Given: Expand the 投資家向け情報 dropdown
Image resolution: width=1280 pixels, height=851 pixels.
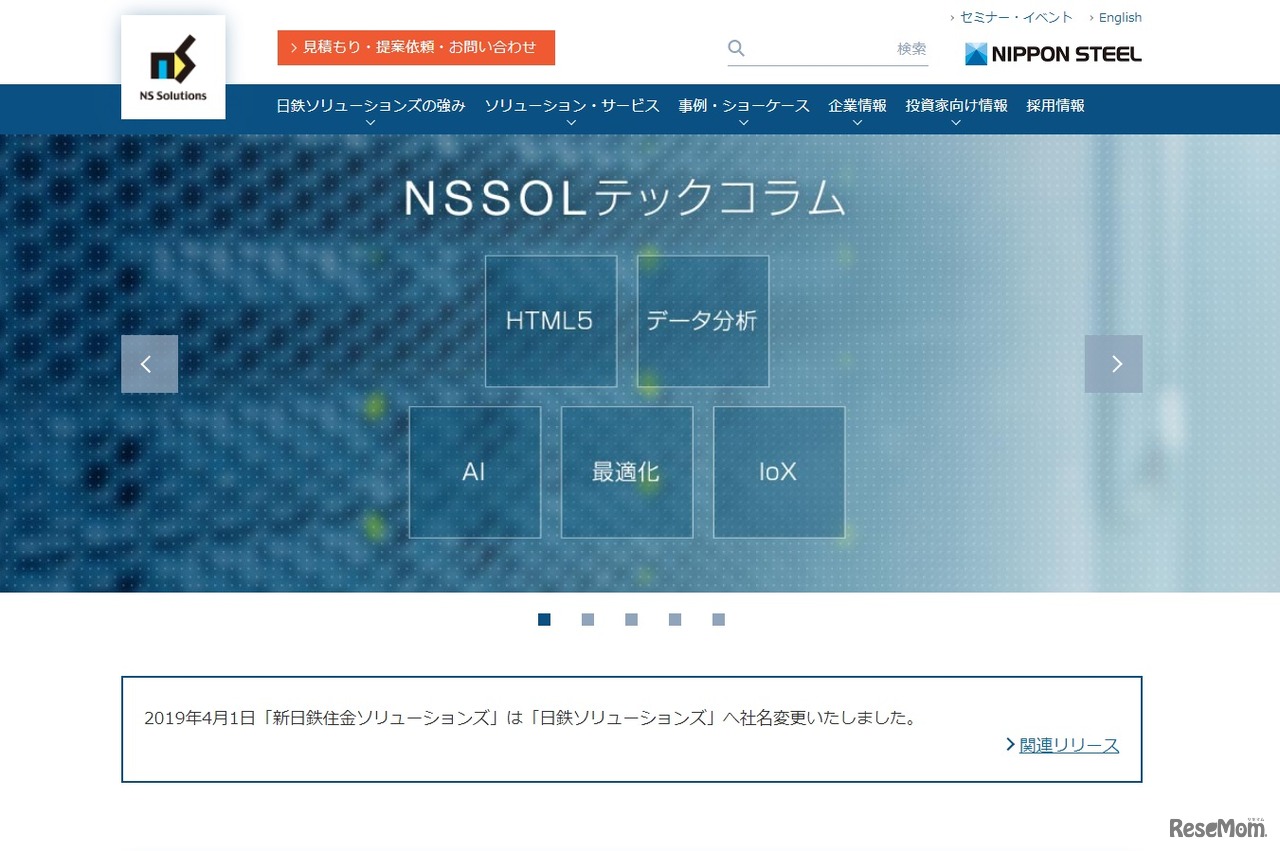Looking at the screenshot, I should click(x=956, y=105).
